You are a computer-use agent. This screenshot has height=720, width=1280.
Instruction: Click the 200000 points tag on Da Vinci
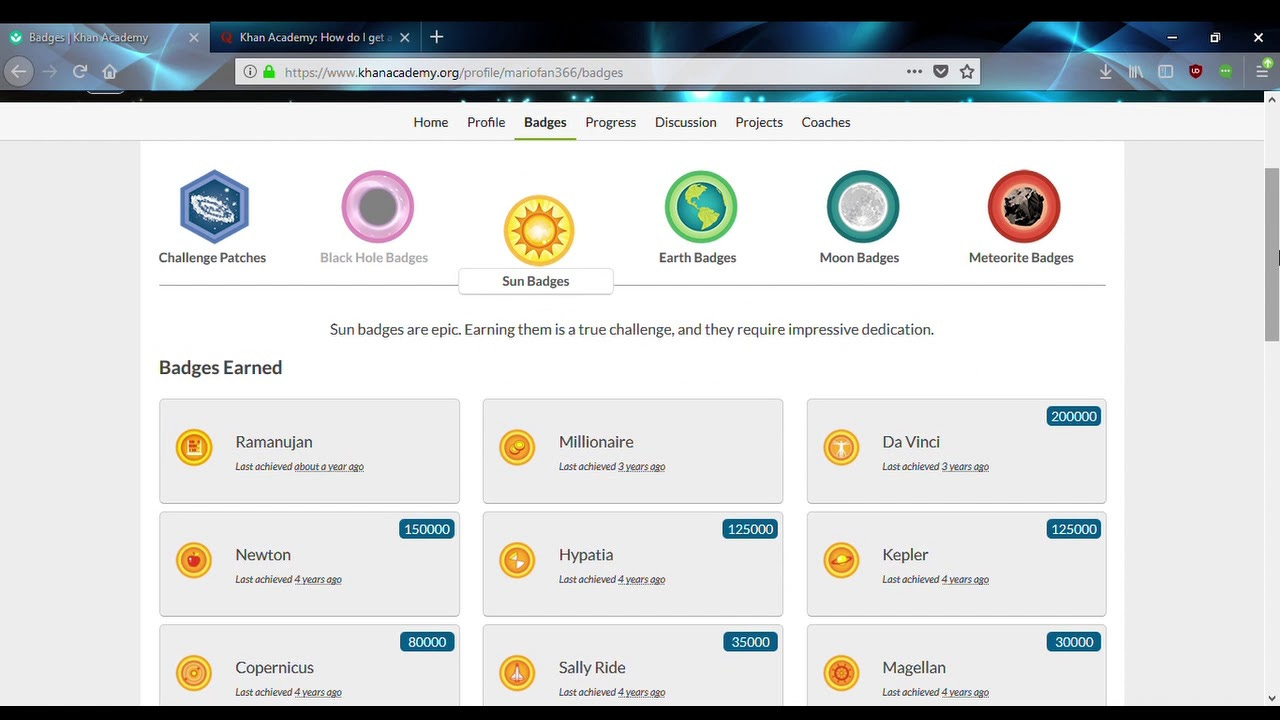click(x=1074, y=416)
